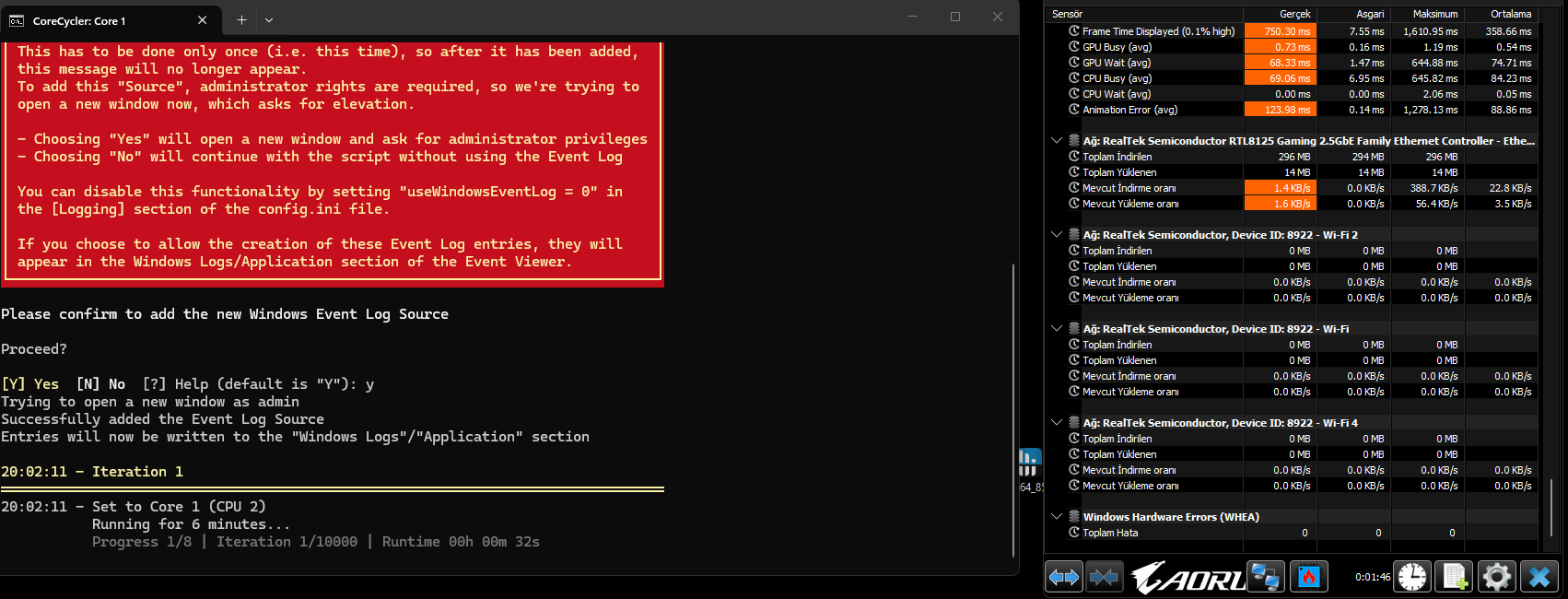Click the collapse-columns inward arrows button
1568x599 pixels.
click(1104, 577)
